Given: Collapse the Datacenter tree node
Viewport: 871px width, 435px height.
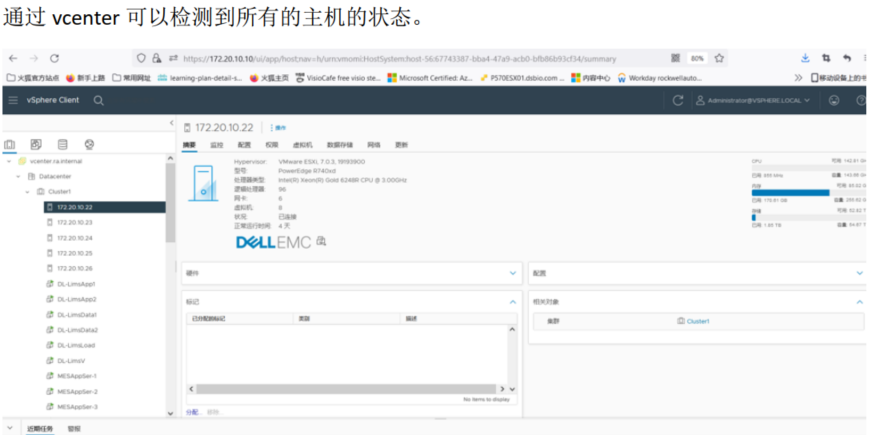Looking at the screenshot, I should (x=19, y=176).
